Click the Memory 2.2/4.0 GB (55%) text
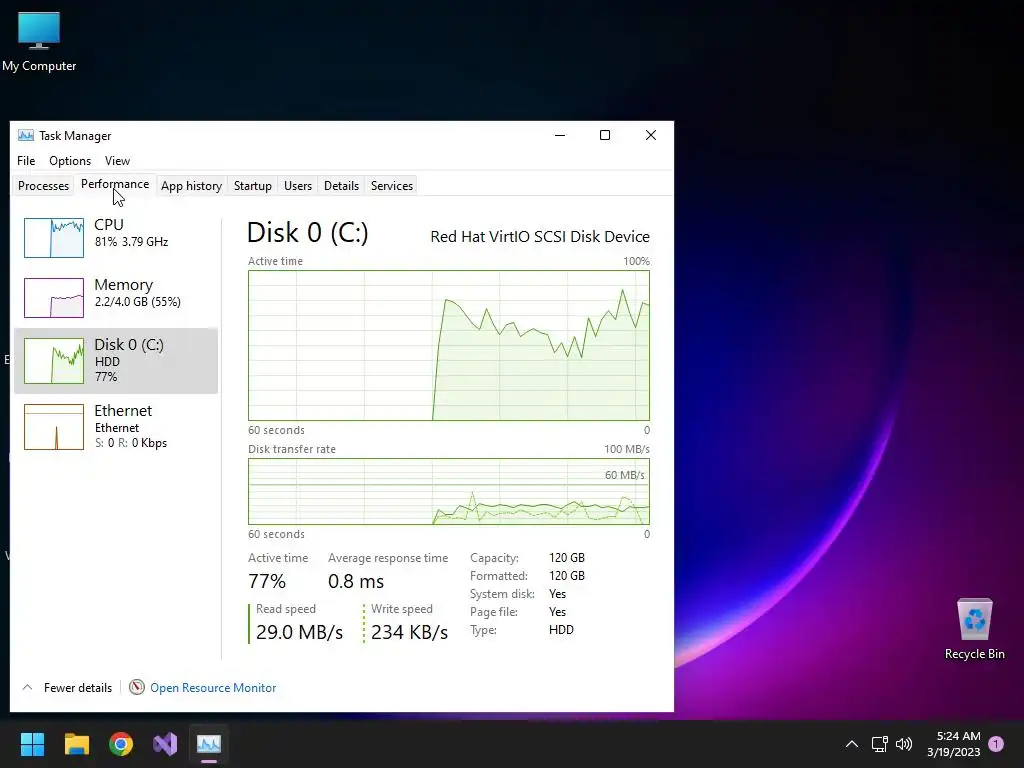Image resolution: width=1024 pixels, height=768 pixels. [138, 302]
